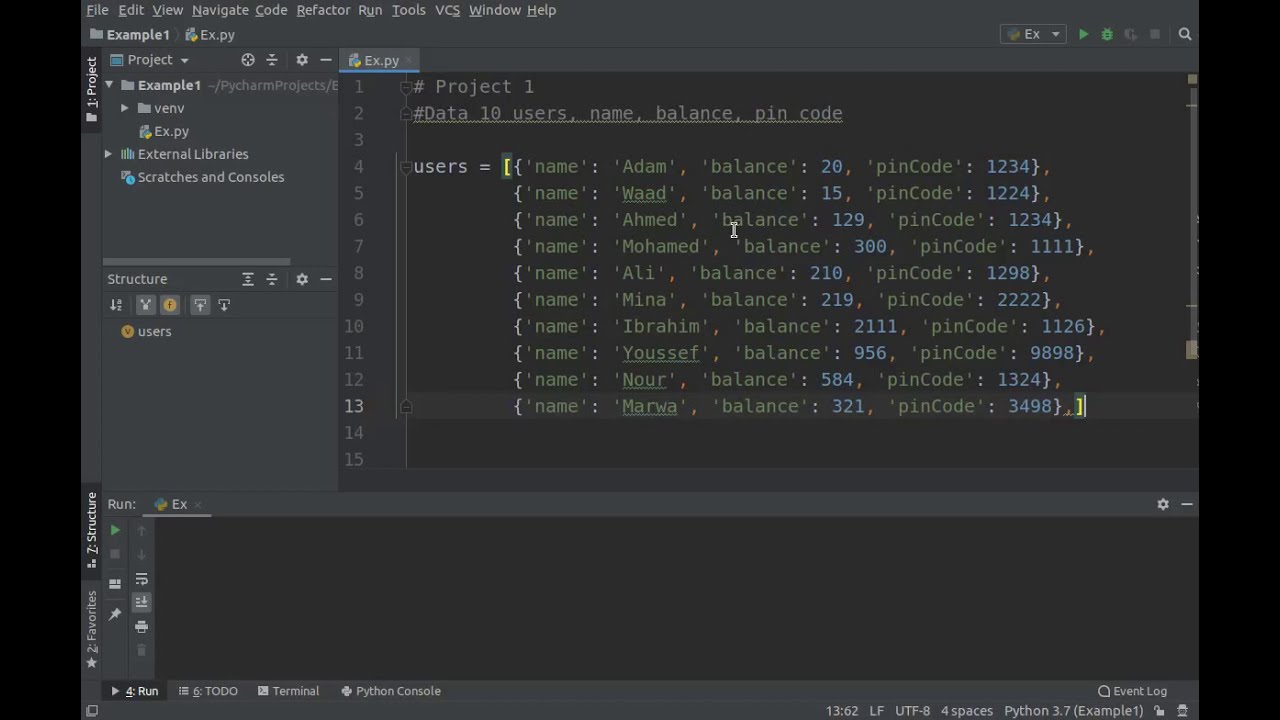Pin the Run tab with pin icon
The image size is (1280, 720).
pyautogui.click(x=115, y=614)
